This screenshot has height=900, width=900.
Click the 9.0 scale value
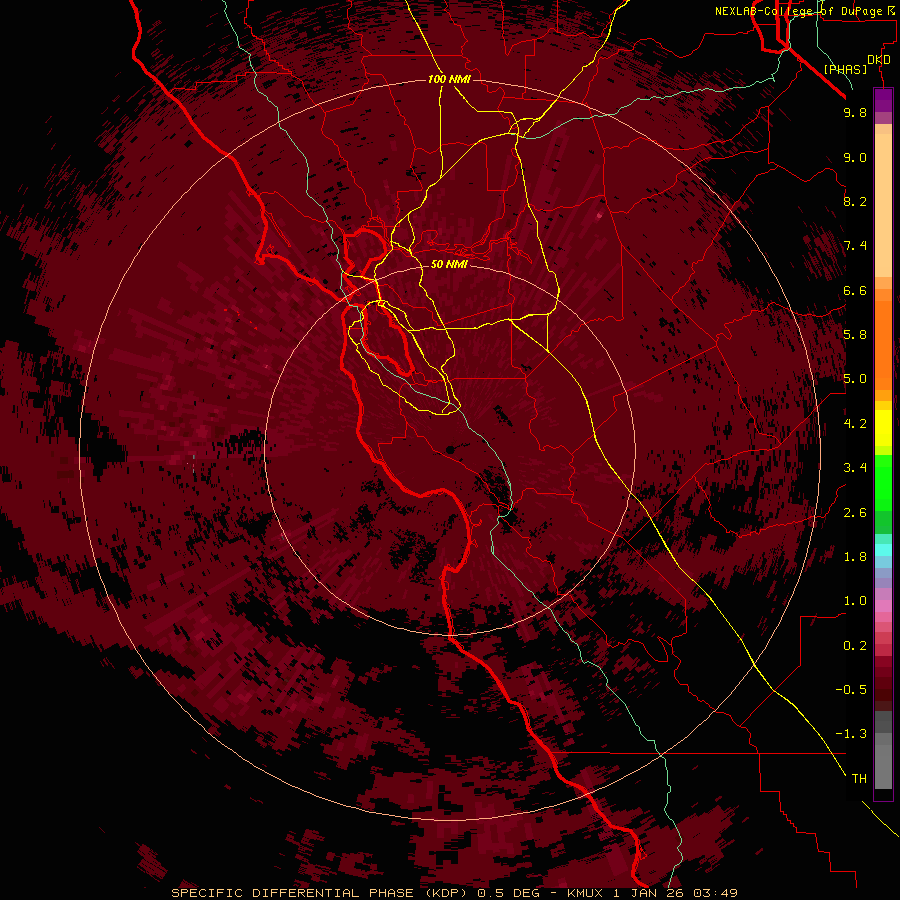pos(855,157)
